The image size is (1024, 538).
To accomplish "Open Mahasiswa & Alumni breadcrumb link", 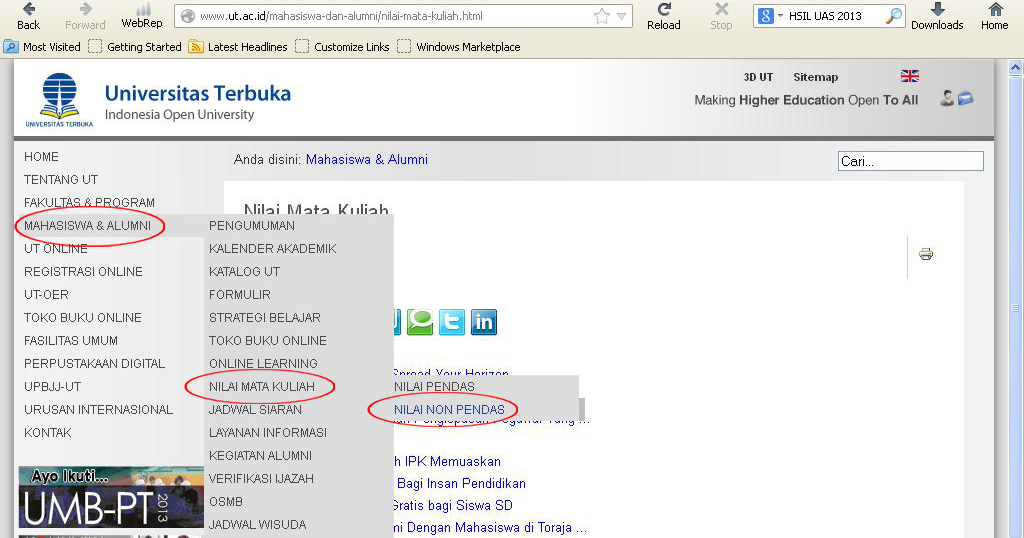I will (367, 159).
